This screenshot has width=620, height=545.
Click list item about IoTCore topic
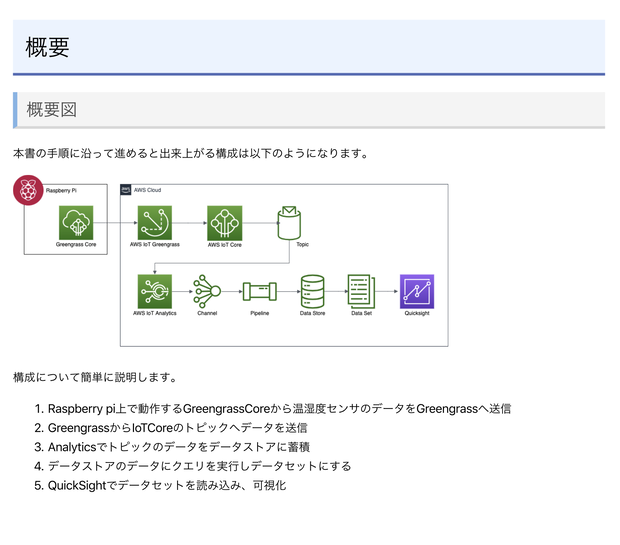[171, 428]
